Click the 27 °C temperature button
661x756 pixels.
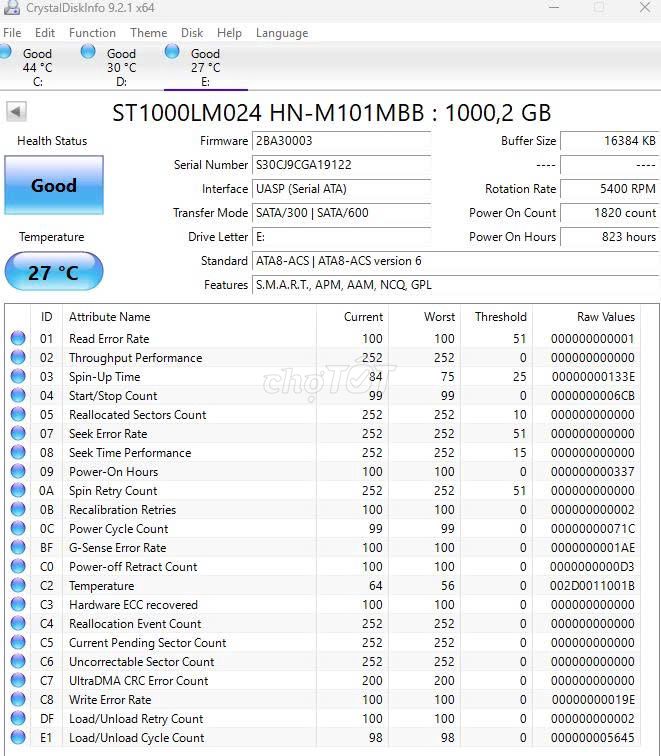(54, 272)
